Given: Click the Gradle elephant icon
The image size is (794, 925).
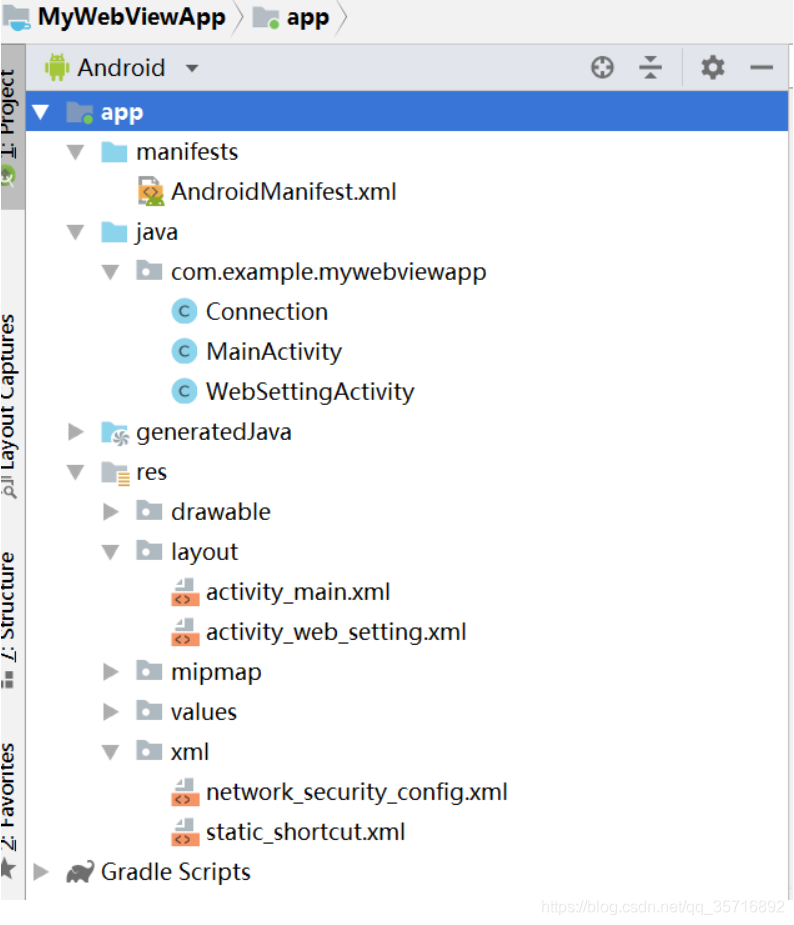Looking at the screenshot, I should pos(80,872).
